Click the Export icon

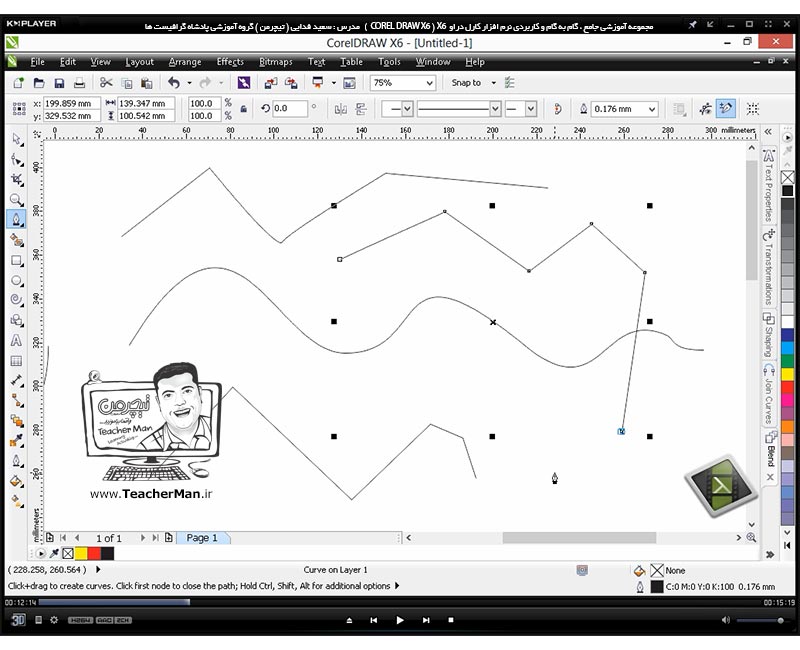click(x=291, y=83)
